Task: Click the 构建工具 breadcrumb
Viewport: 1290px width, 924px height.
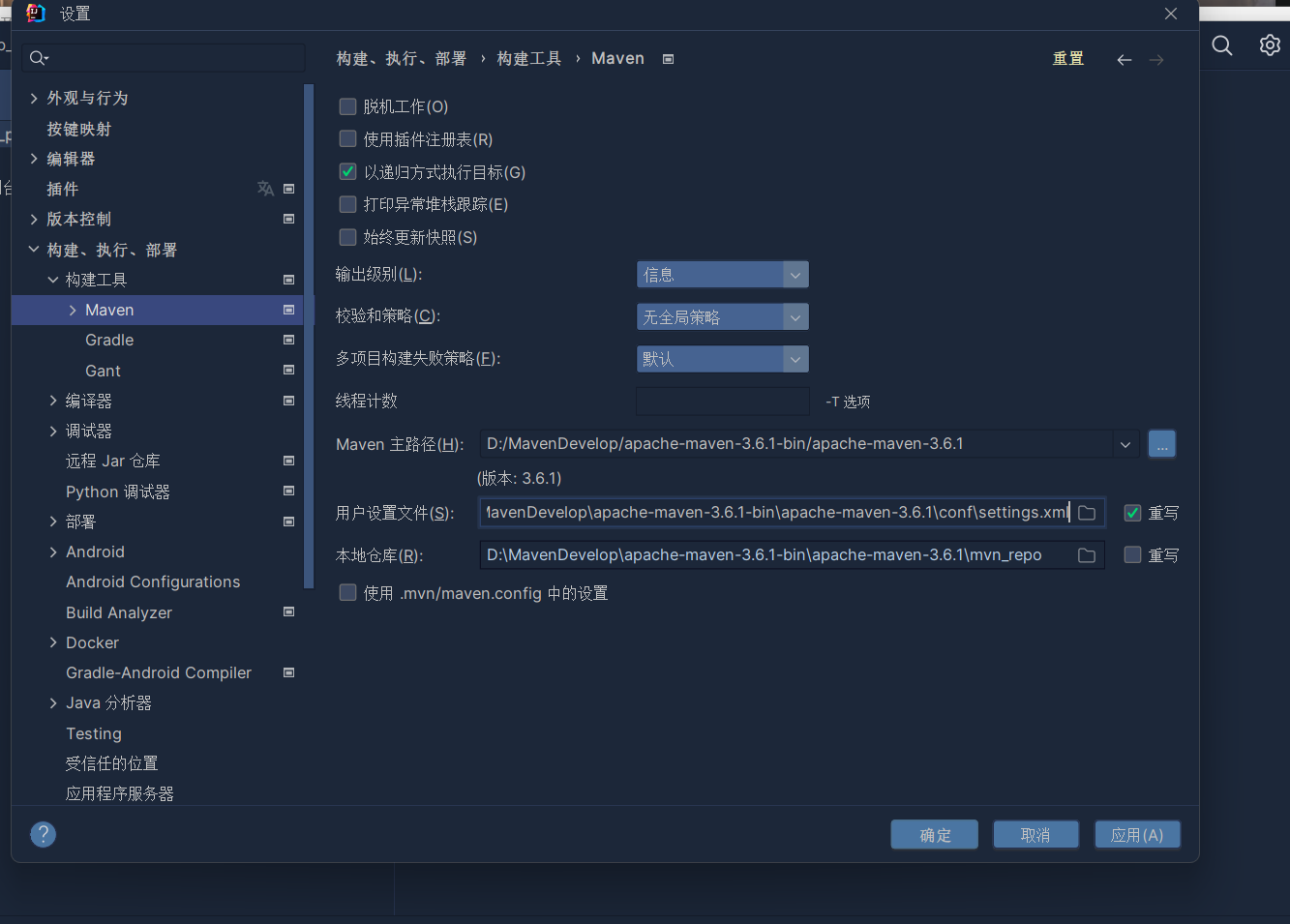Action: coord(529,59)
